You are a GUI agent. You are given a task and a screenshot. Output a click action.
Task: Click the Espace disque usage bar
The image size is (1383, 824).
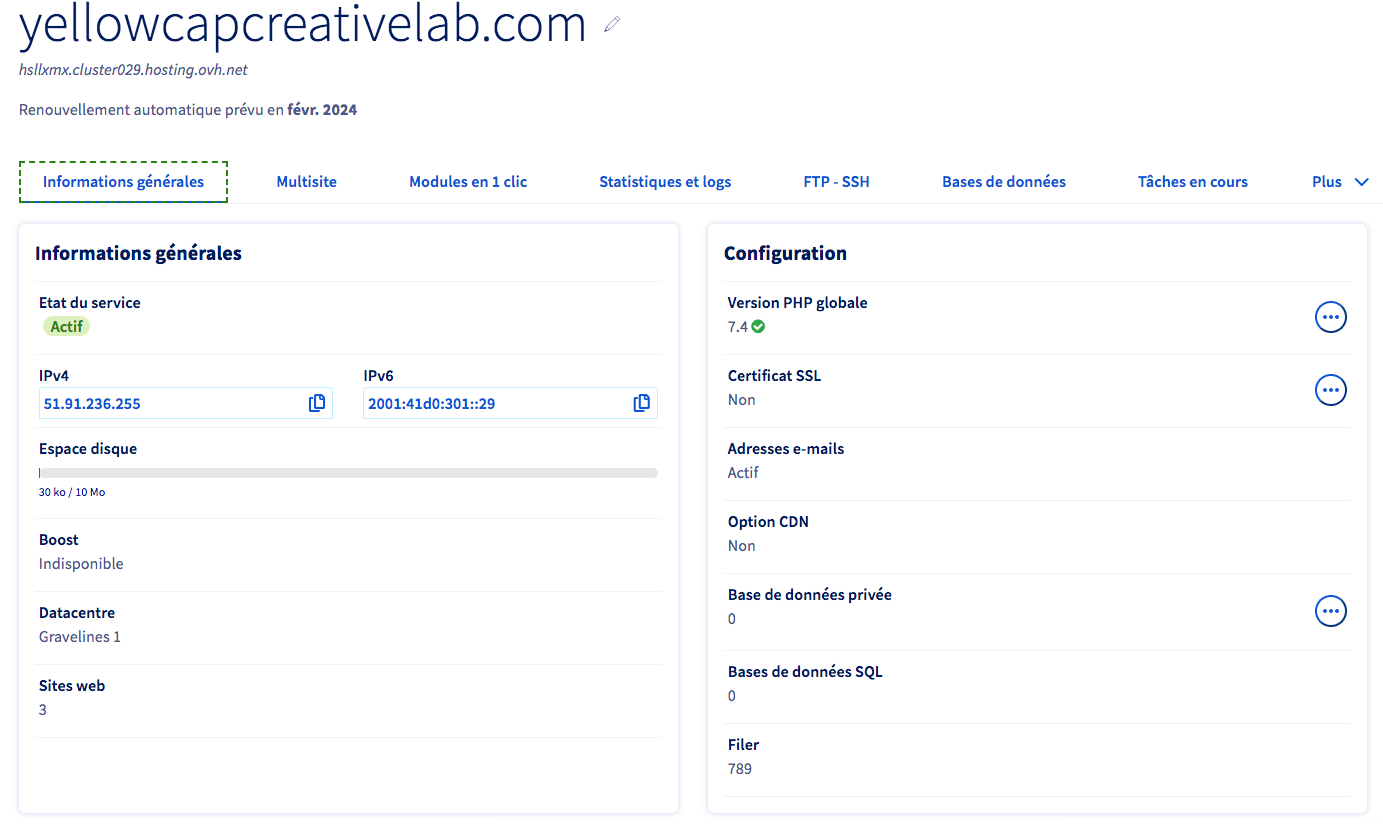click(x=348, y=473)
